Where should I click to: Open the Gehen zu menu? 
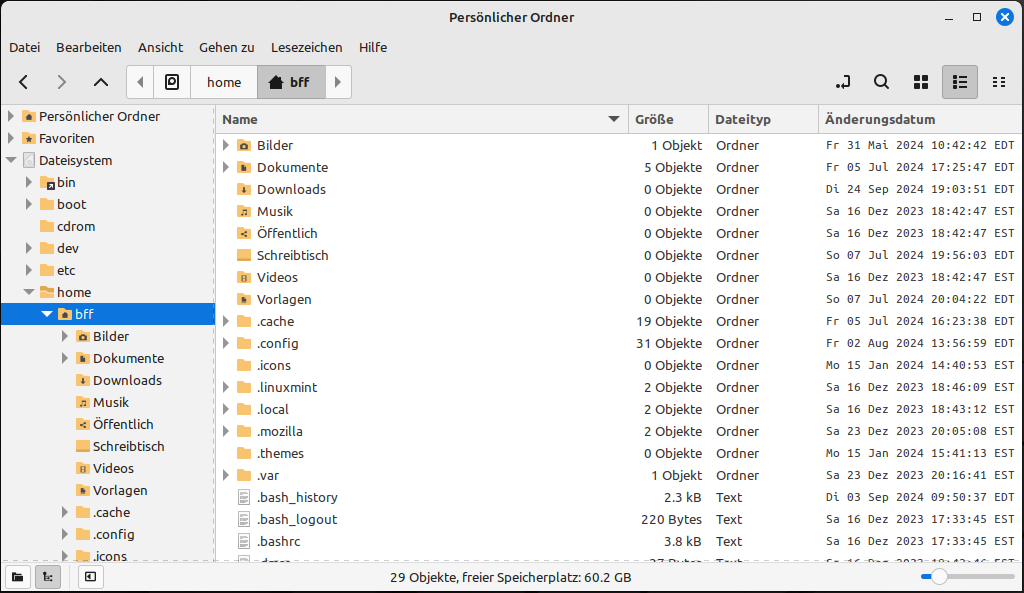click(x=227, y=47)
